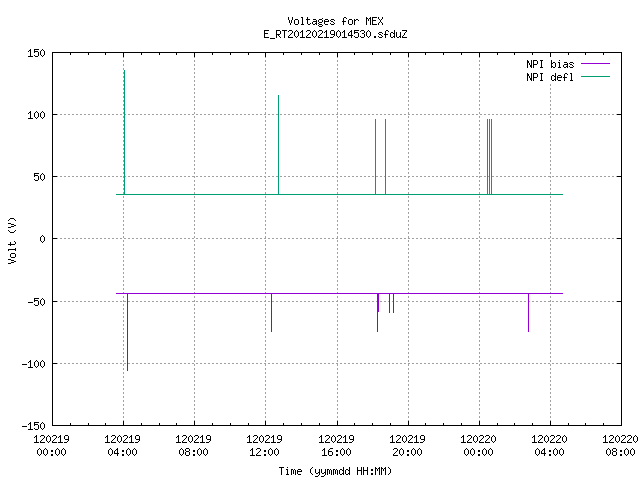
Task: Click the 'Volt (V)' y-axis label
Action: 12,240
